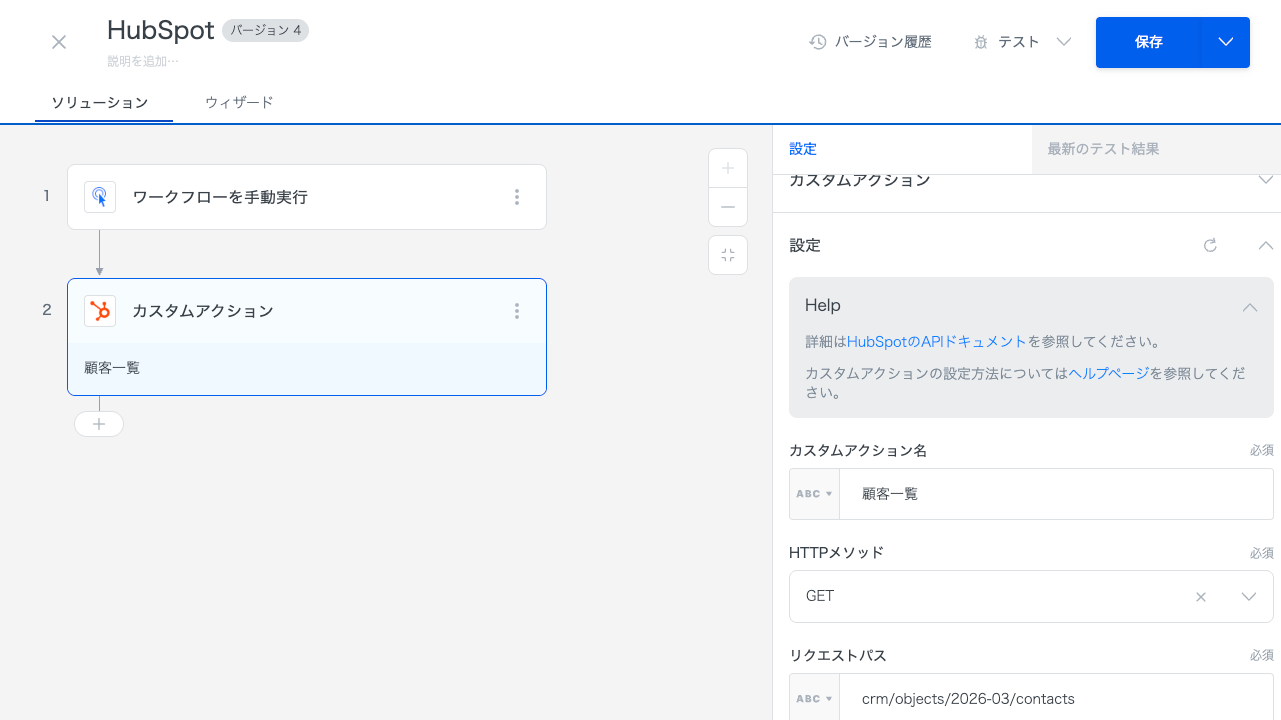Viewport: 1281px width, 720px height.
Task: Clear the GET HTTP method value
Action: (1201, 597)
